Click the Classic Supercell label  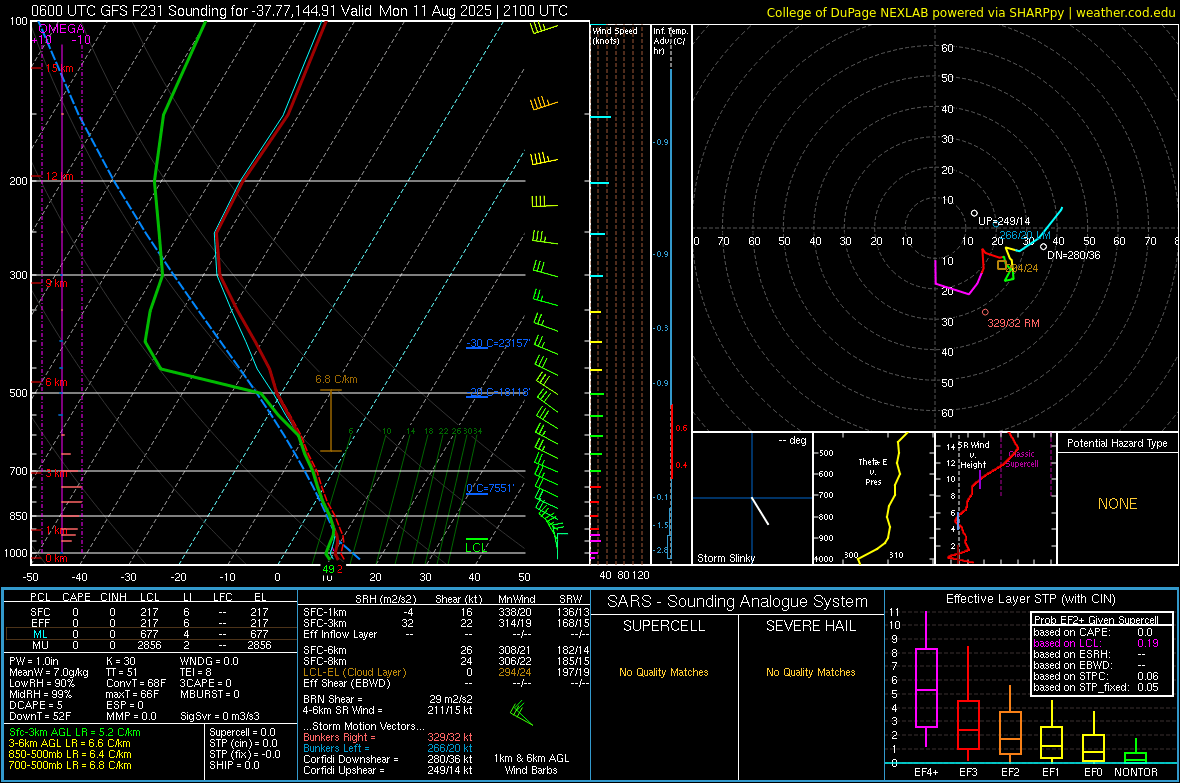(x=1022, y=459)
